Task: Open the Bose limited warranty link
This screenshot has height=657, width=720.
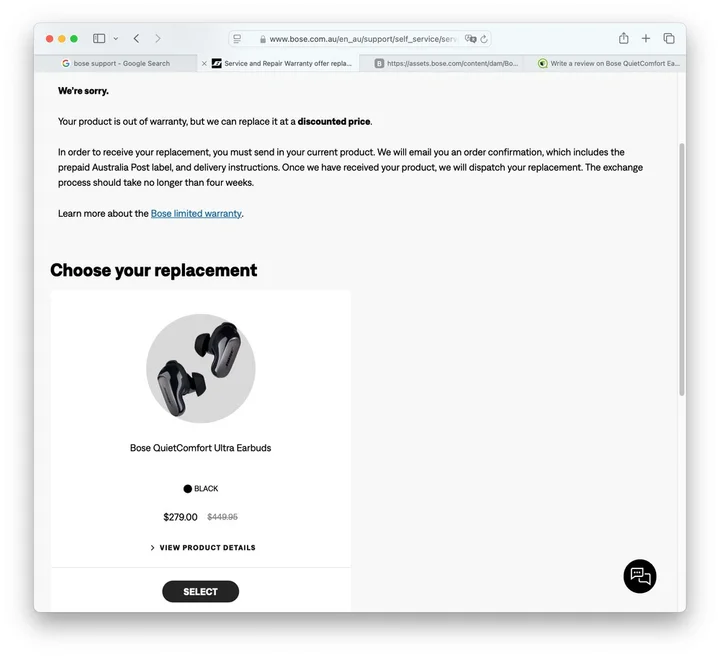Action: (196, 213)
